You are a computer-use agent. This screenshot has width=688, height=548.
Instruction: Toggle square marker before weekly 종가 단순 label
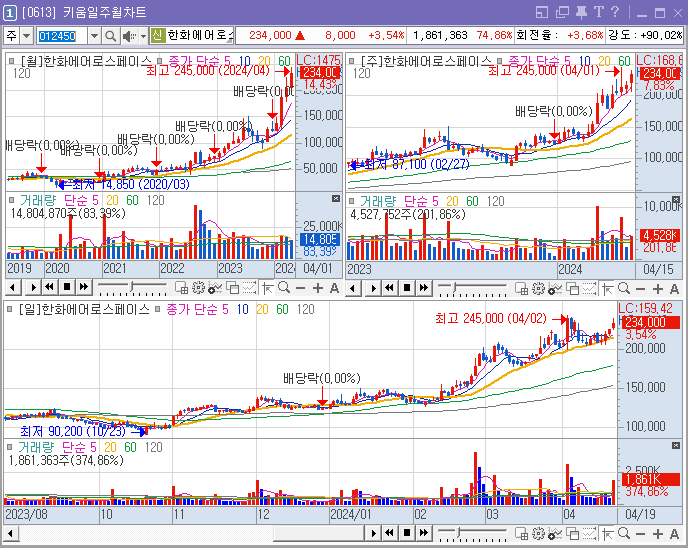coord(500,61)
